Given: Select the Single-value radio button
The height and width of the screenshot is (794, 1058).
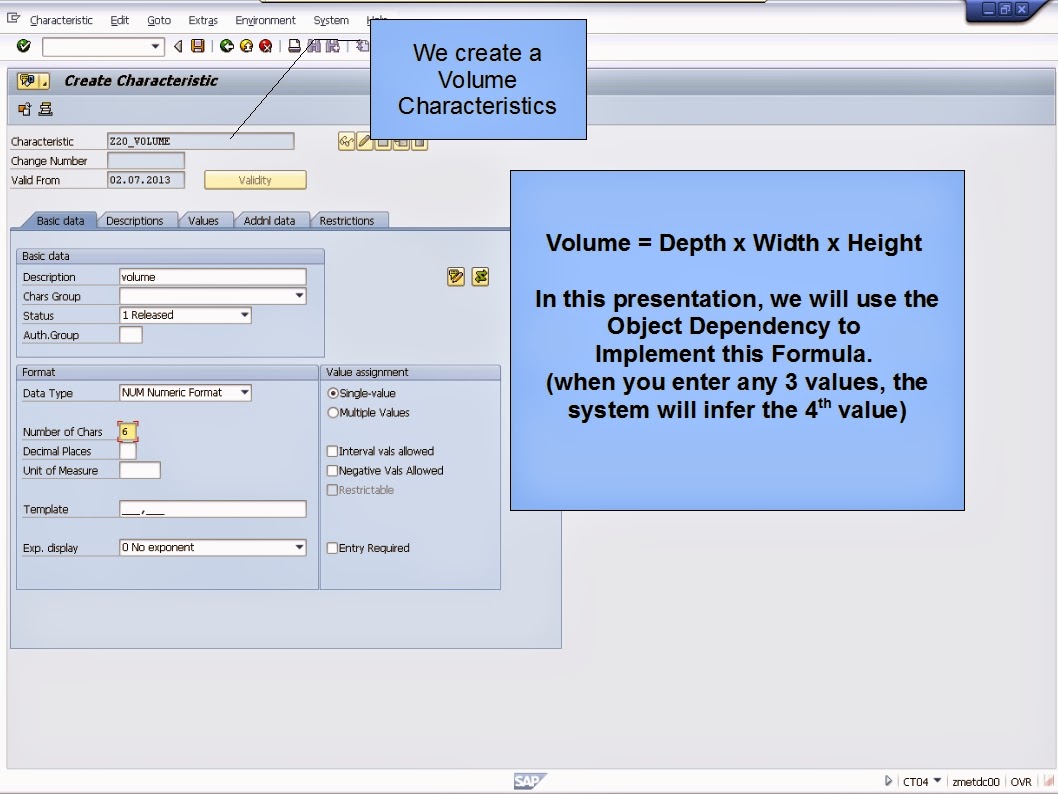Looking at the screenshot, I should tap(333, 393).
